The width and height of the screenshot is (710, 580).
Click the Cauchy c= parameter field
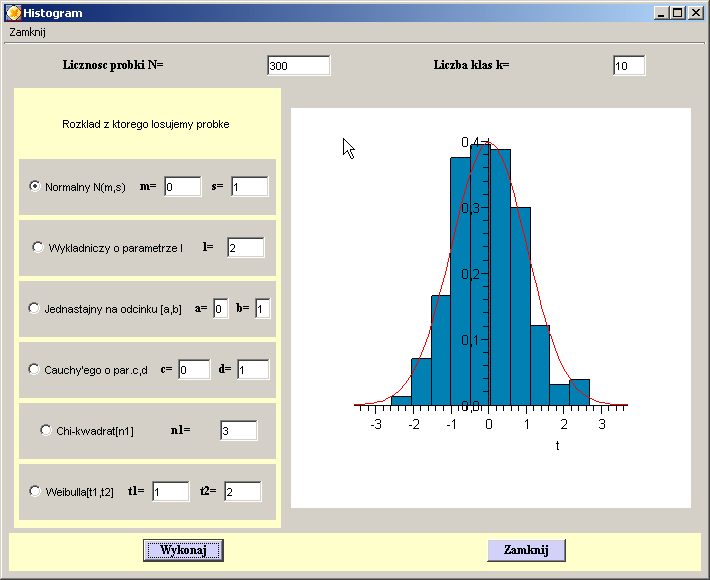click(194, 370)
